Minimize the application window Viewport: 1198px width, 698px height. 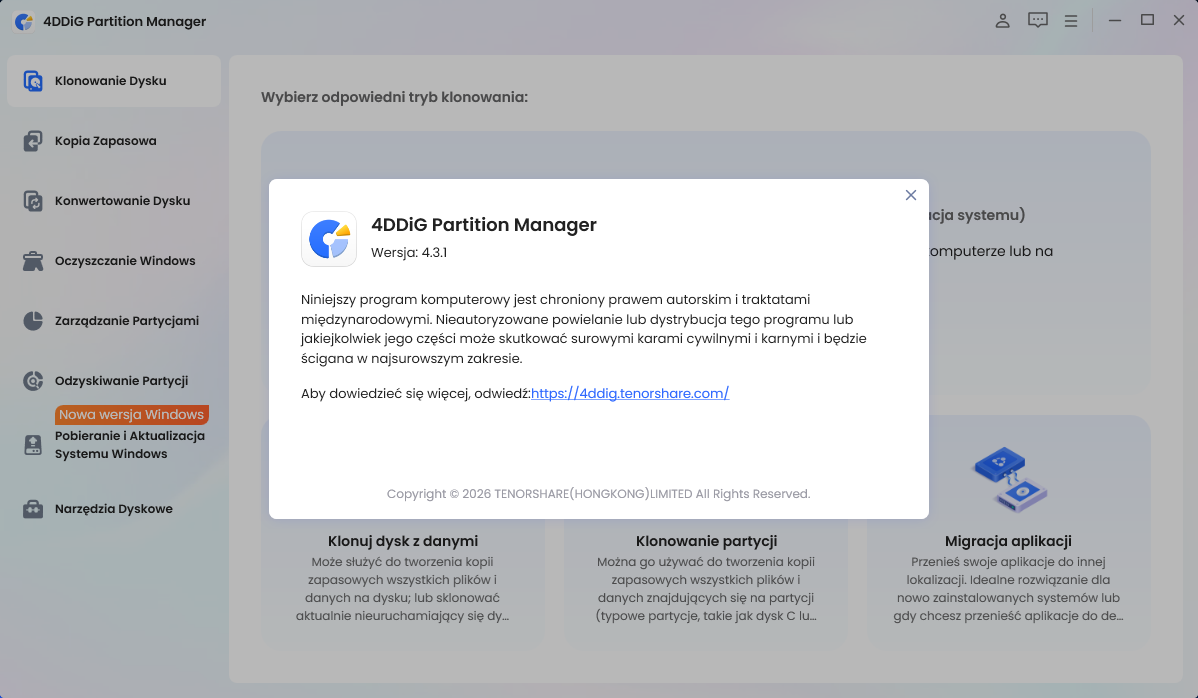point(1115,21)
